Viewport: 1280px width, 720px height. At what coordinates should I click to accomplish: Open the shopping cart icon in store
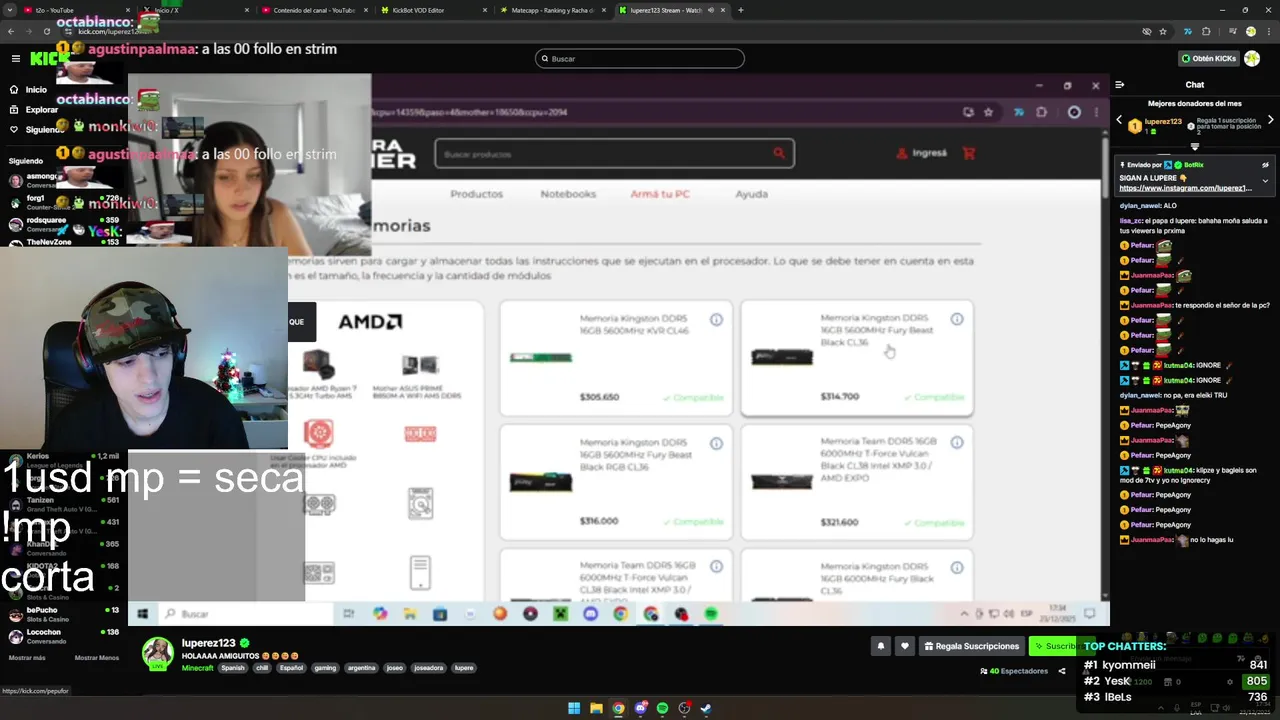click(968, 153)
